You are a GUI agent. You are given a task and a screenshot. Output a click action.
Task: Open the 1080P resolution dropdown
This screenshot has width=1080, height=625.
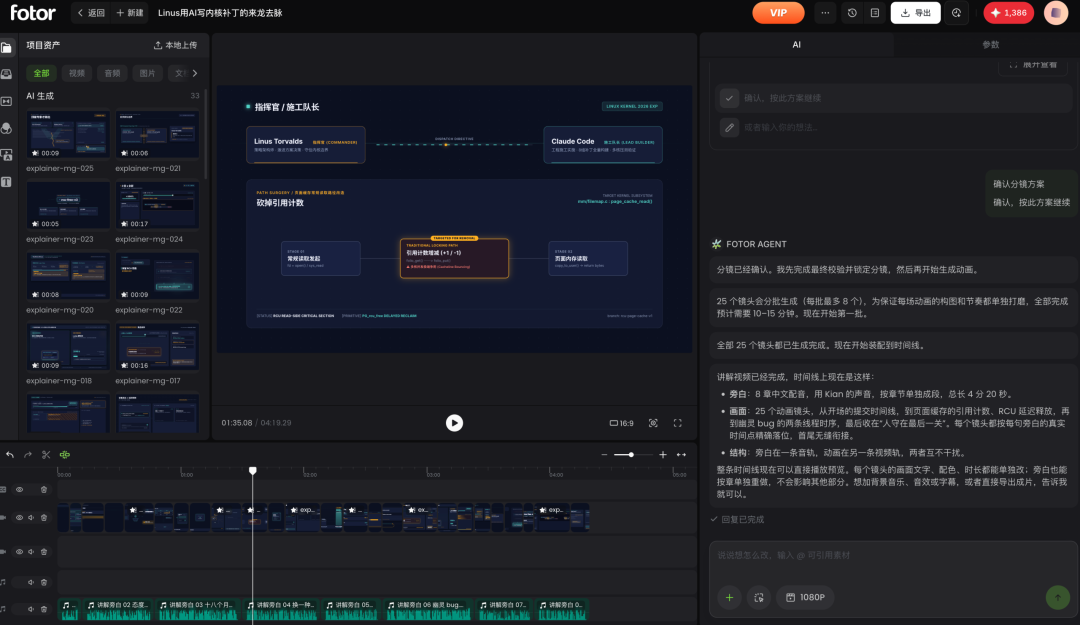coord(805,597)
